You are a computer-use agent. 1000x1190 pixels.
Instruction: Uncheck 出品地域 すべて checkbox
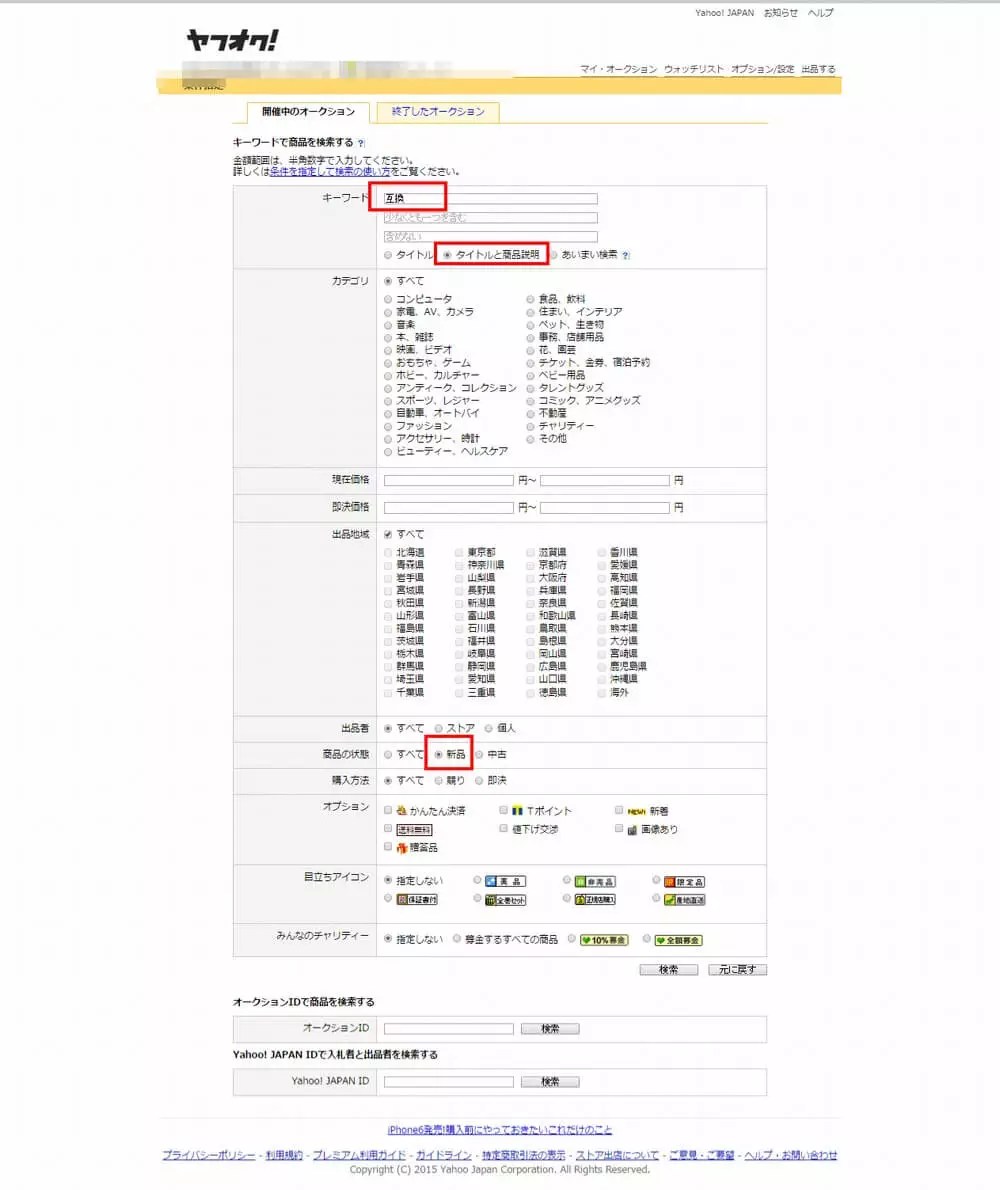click(388, 534)
